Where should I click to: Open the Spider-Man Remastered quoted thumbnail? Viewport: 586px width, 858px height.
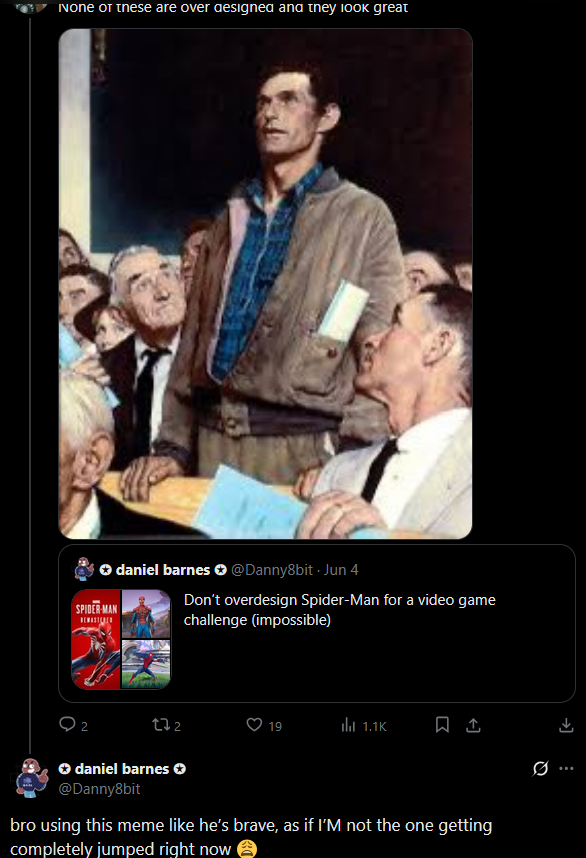121,639
